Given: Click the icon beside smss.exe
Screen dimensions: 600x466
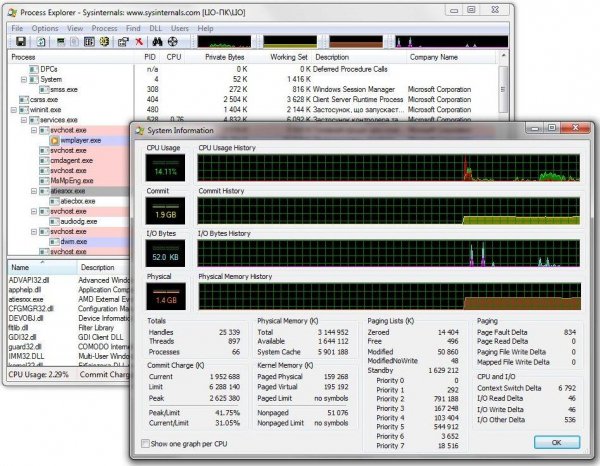Looking at the screenshot, I should [44, 90].
